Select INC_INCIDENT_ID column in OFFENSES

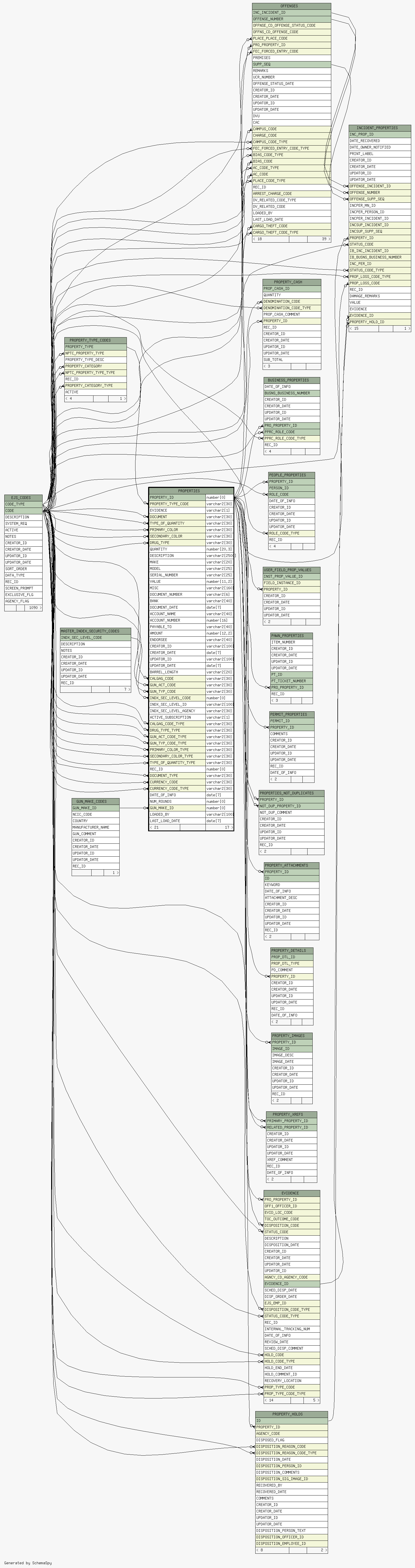pyautogui.click(x=291, y=13)
